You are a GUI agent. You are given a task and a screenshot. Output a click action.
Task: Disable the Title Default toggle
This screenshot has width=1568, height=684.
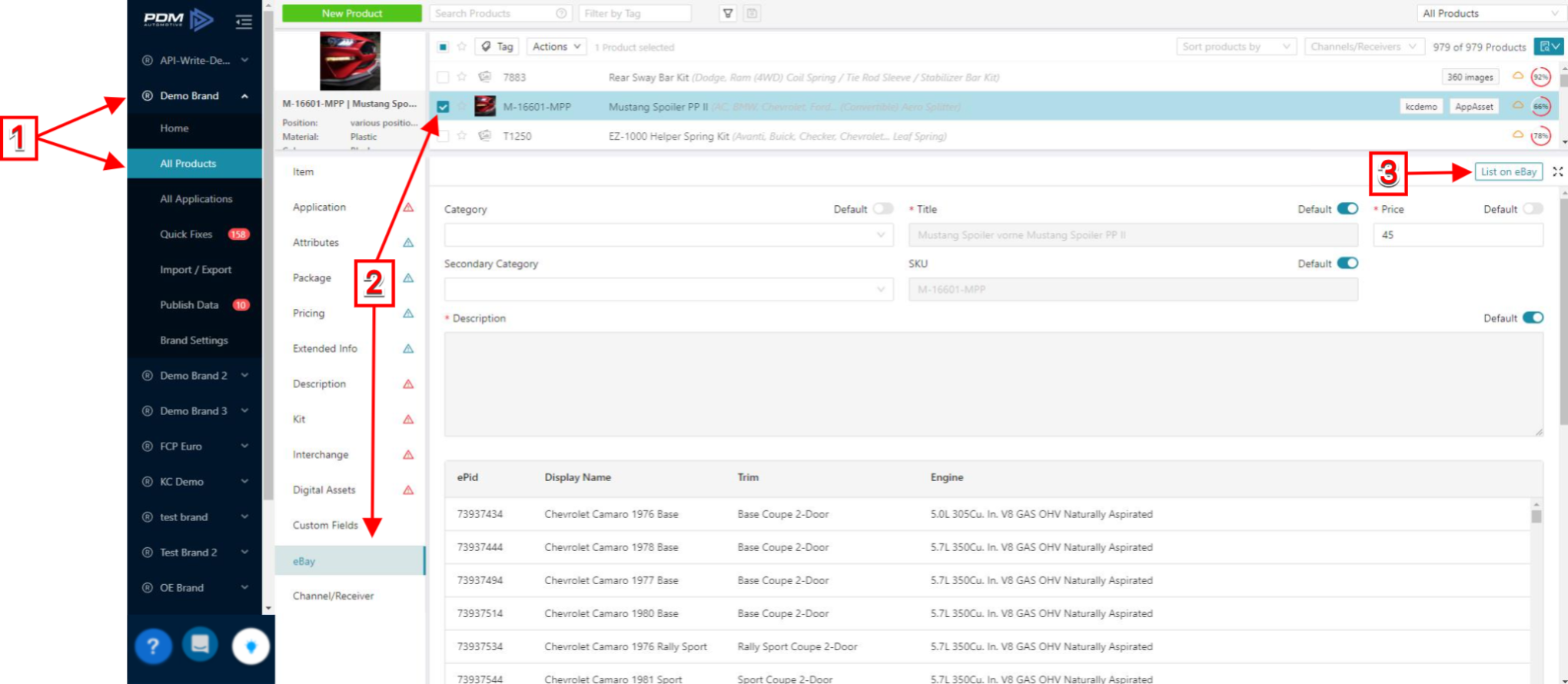click(1347, 209)
